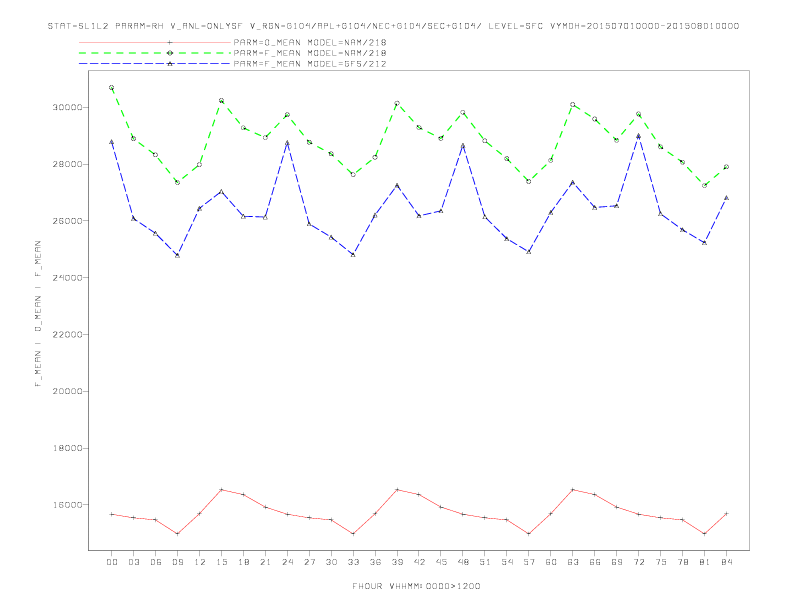Click the y-axis tick label 28000

pyautogui.click(x=67, y=165)
